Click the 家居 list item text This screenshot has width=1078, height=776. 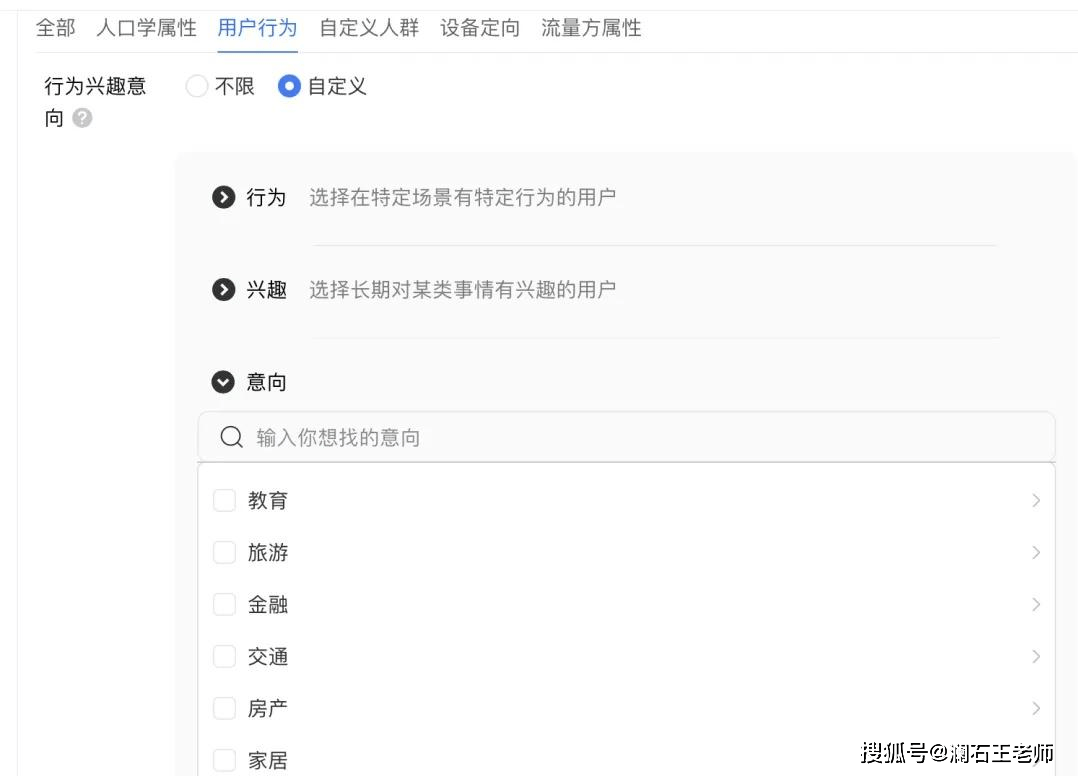coord(267,760)
